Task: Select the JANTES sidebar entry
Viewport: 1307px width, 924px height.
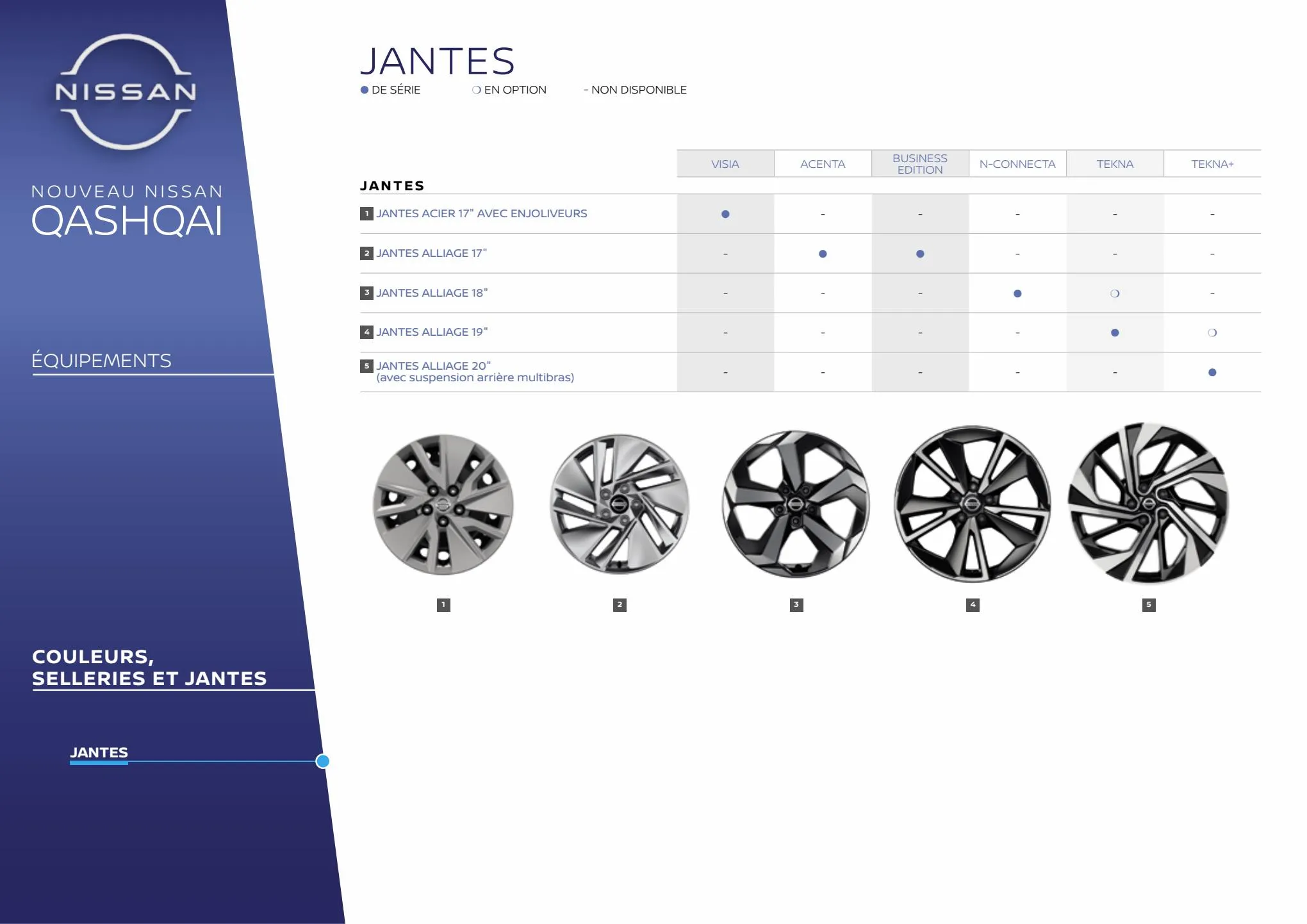Action: click(x=99, y=752)
